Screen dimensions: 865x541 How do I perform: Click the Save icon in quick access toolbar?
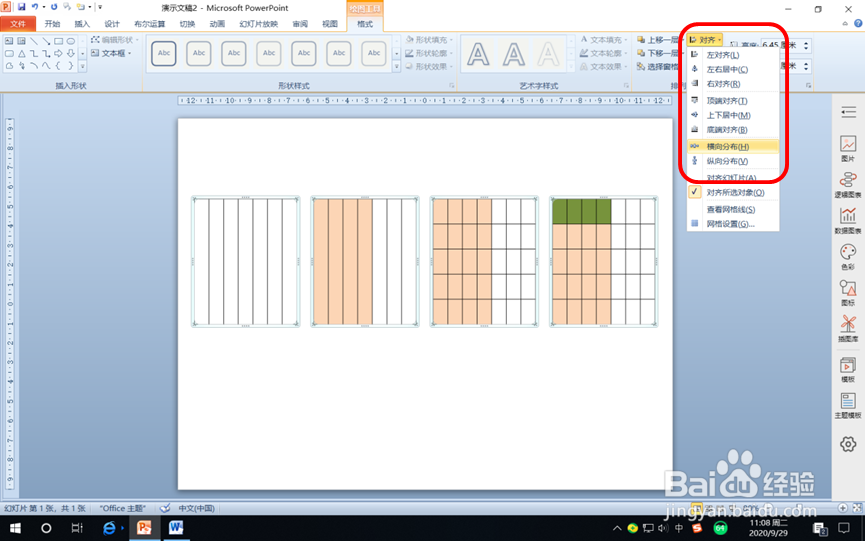click(x=22, y=7)
